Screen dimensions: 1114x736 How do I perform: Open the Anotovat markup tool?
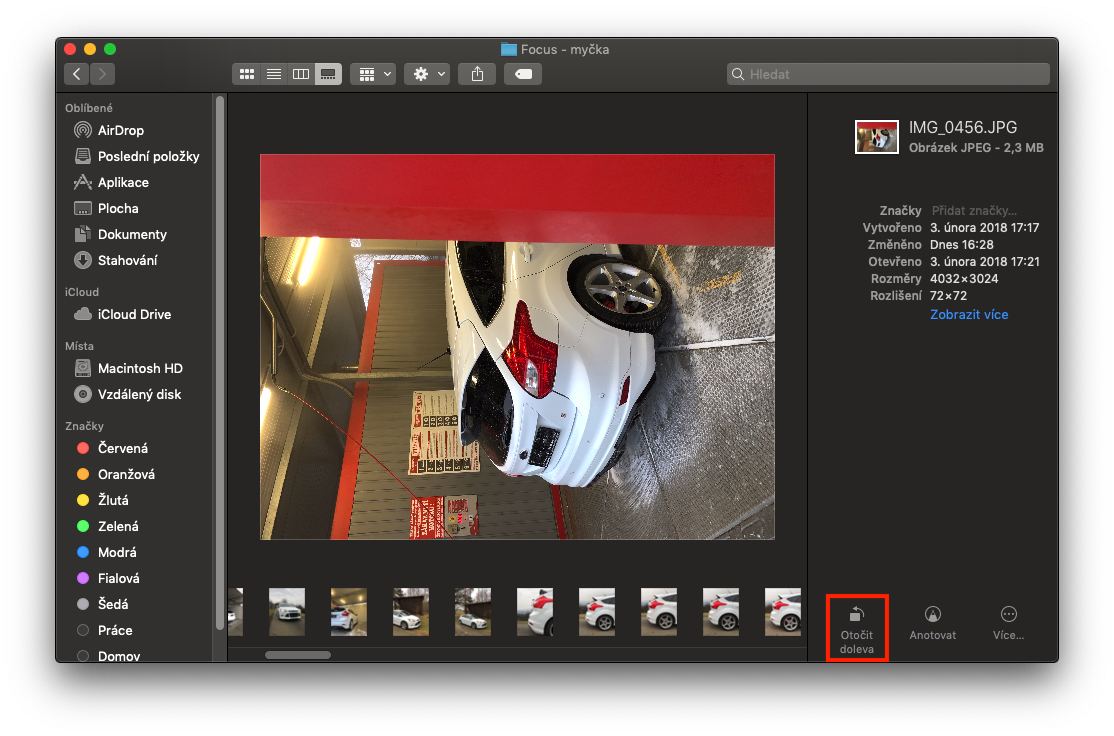point(932,616)
